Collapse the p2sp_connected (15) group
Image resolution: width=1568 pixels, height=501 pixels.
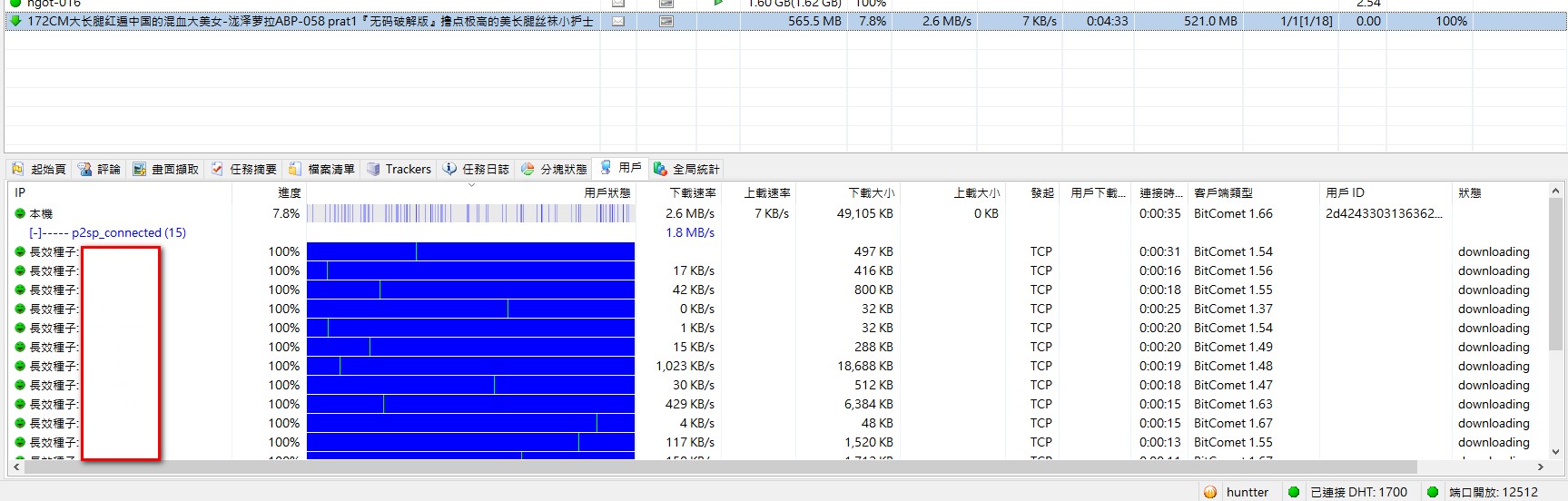(x=35, y=232)
